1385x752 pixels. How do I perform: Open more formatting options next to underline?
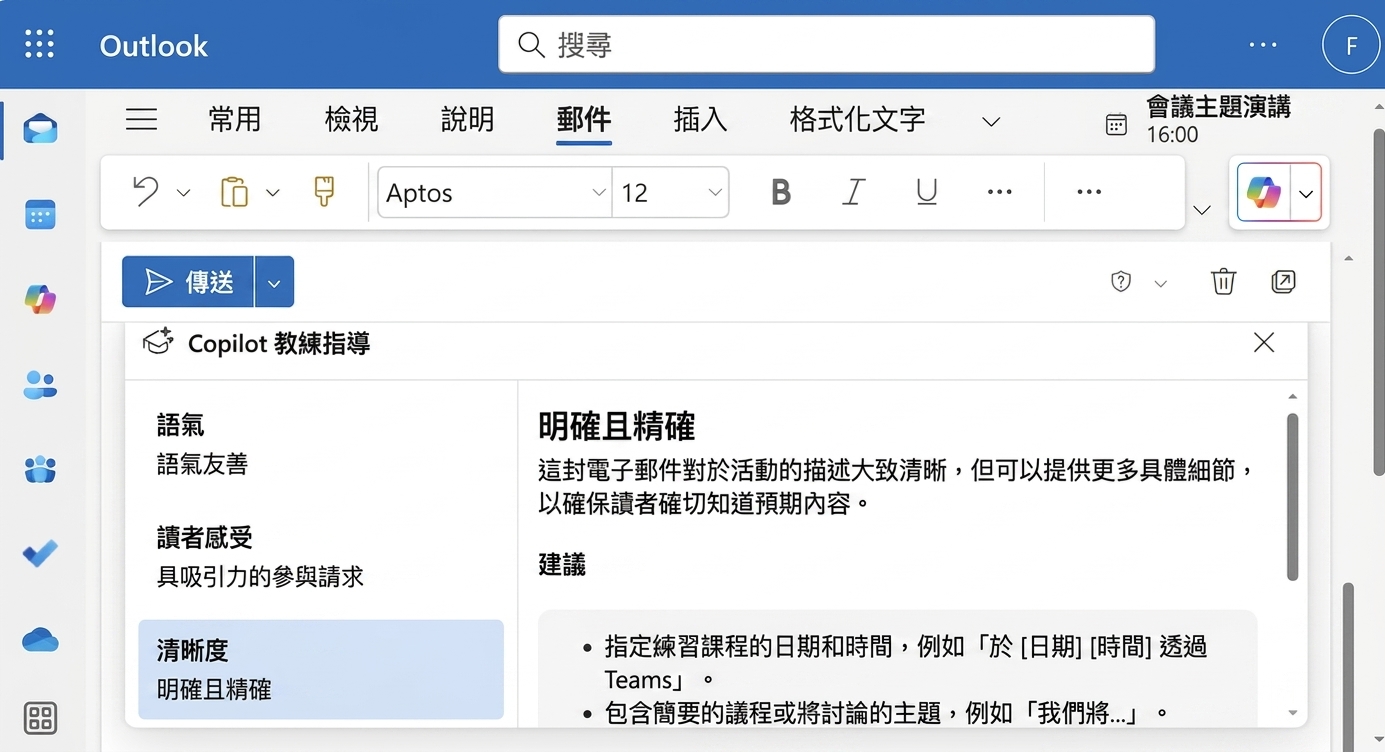[x=999, y=192]
